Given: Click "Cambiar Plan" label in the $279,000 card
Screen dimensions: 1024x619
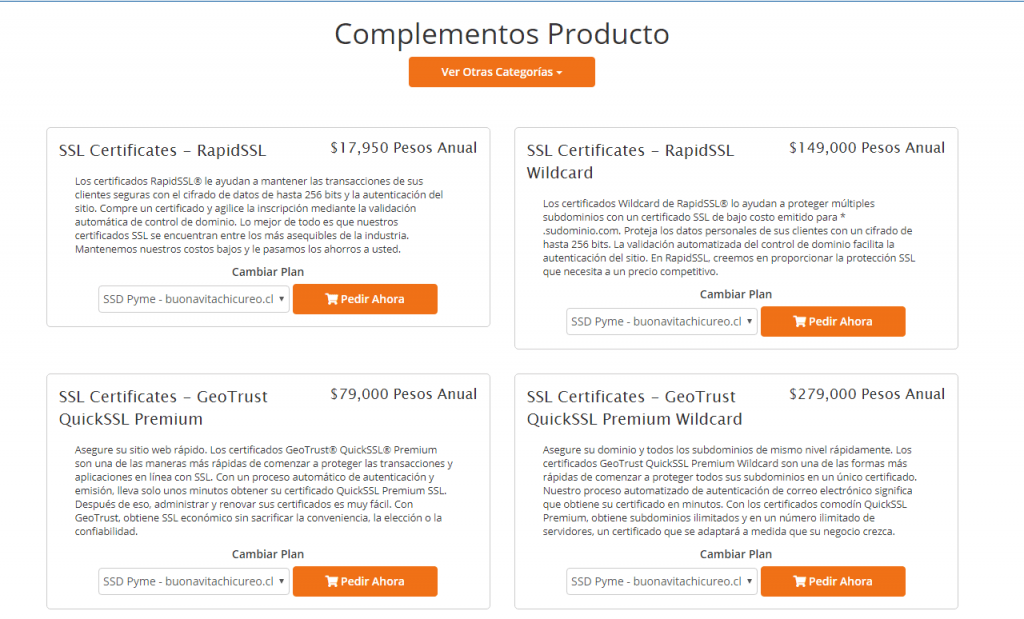Looking at the screenshot, I should tap(736, 554).
